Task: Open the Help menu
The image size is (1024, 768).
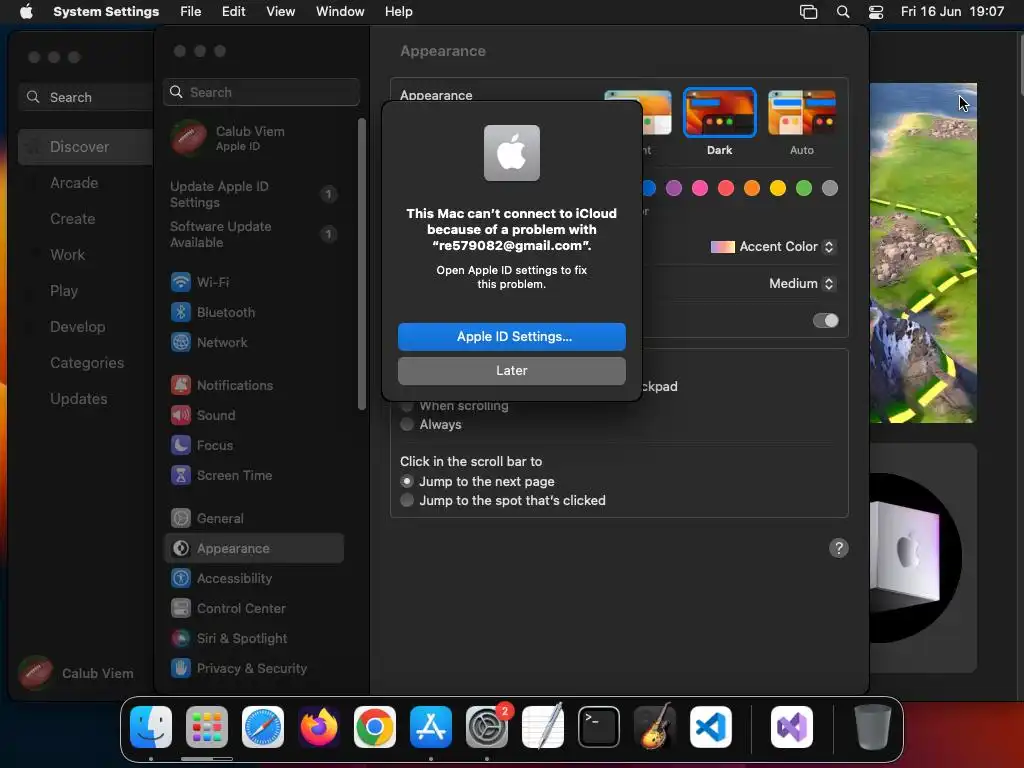Action: click(398, 12)
